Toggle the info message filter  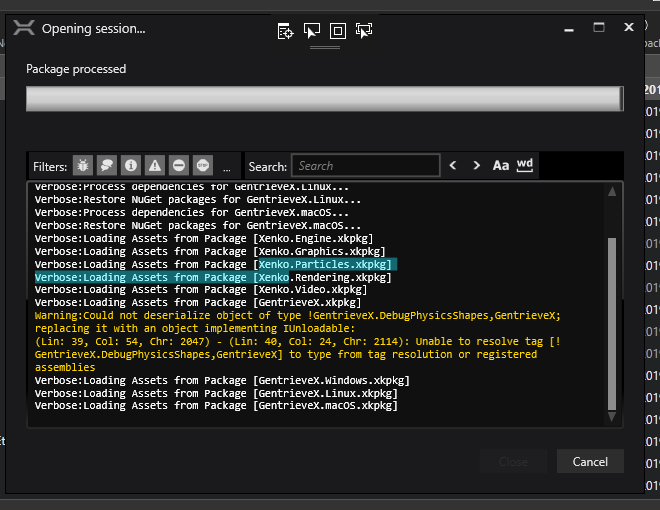131,165
